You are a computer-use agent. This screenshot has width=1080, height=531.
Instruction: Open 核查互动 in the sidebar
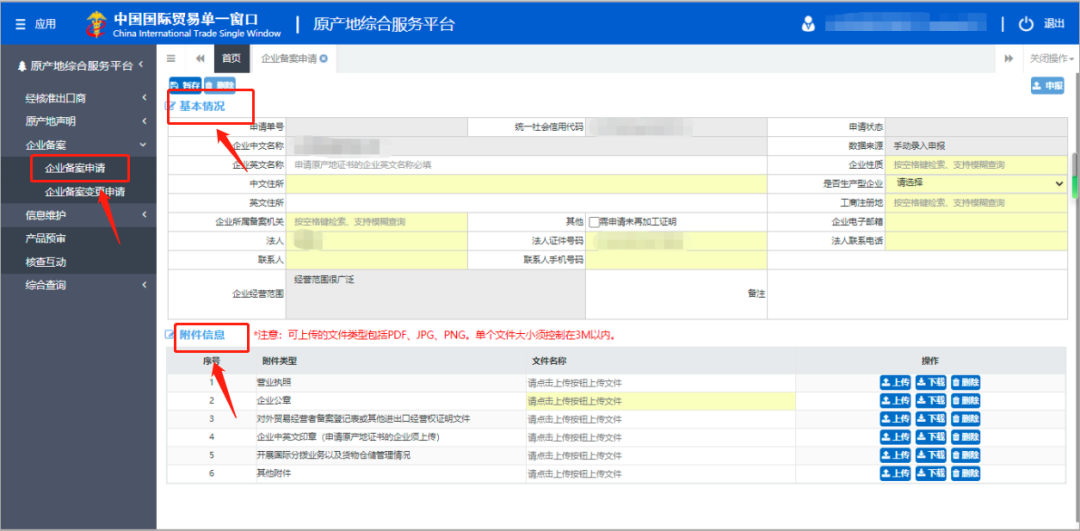coord(45,262)
